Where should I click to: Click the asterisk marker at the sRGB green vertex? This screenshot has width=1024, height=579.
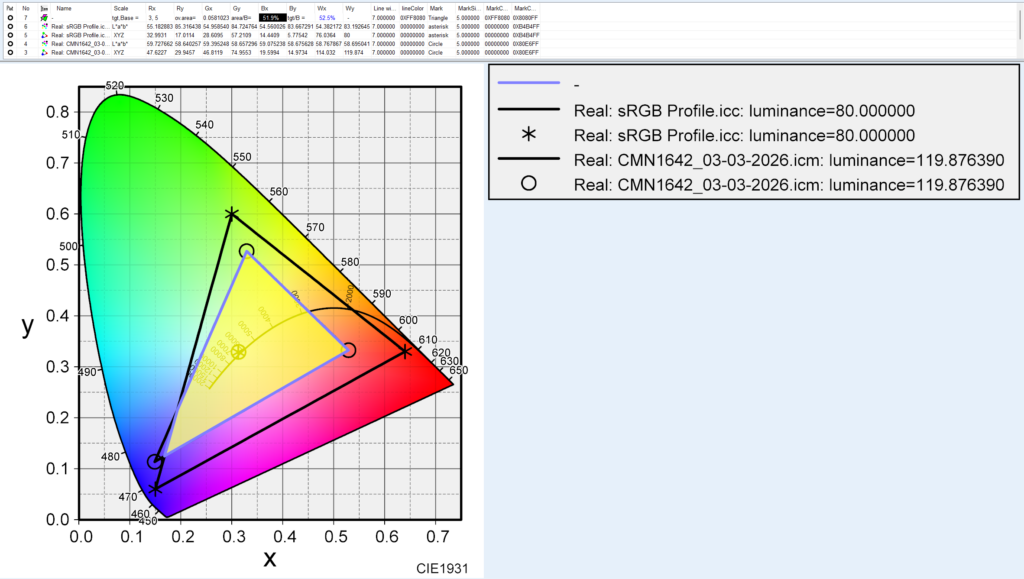click(x=232, y=214)
